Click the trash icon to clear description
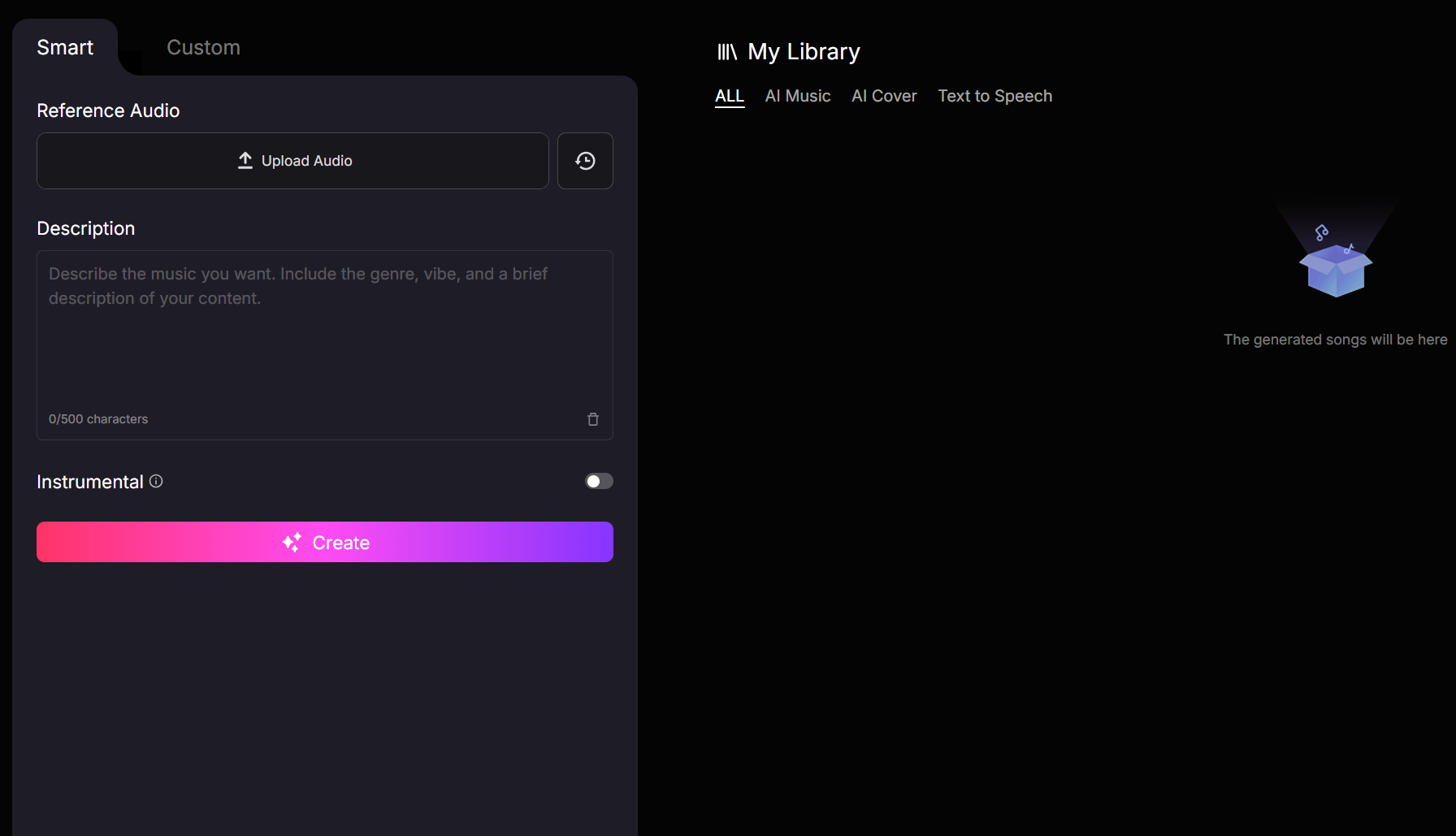 (x=593, y=419)
